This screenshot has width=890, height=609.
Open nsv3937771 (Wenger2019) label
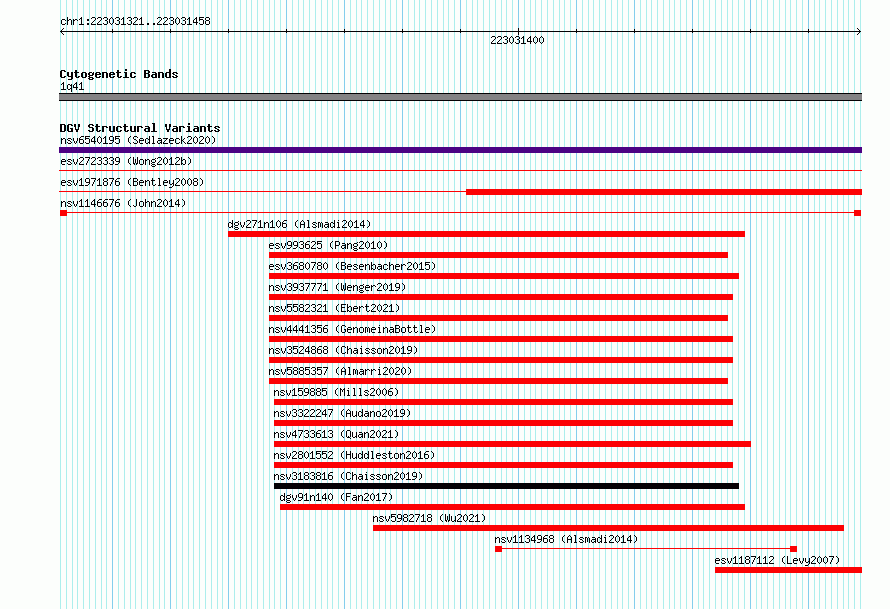337,287
